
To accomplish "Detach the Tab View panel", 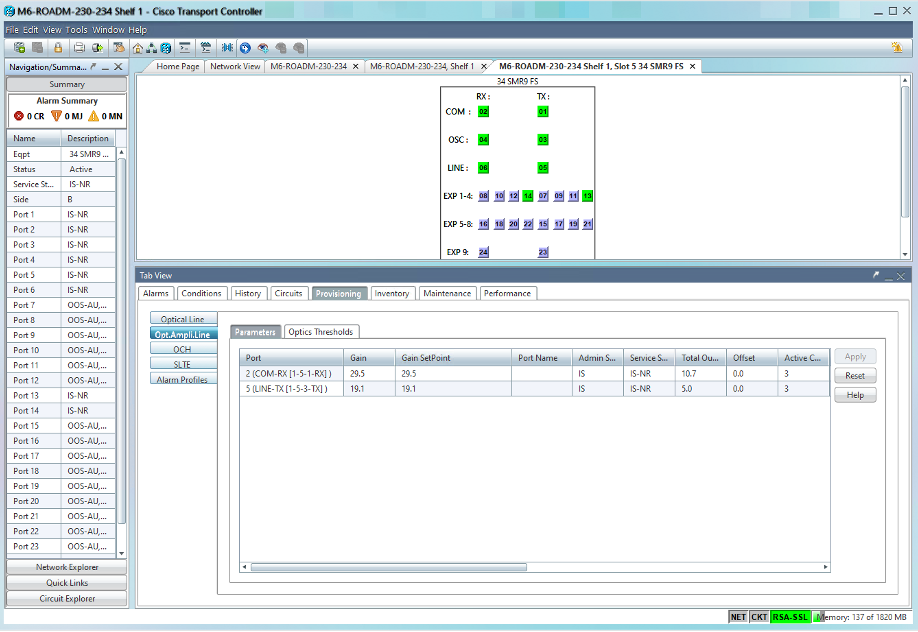I will 876,275.
